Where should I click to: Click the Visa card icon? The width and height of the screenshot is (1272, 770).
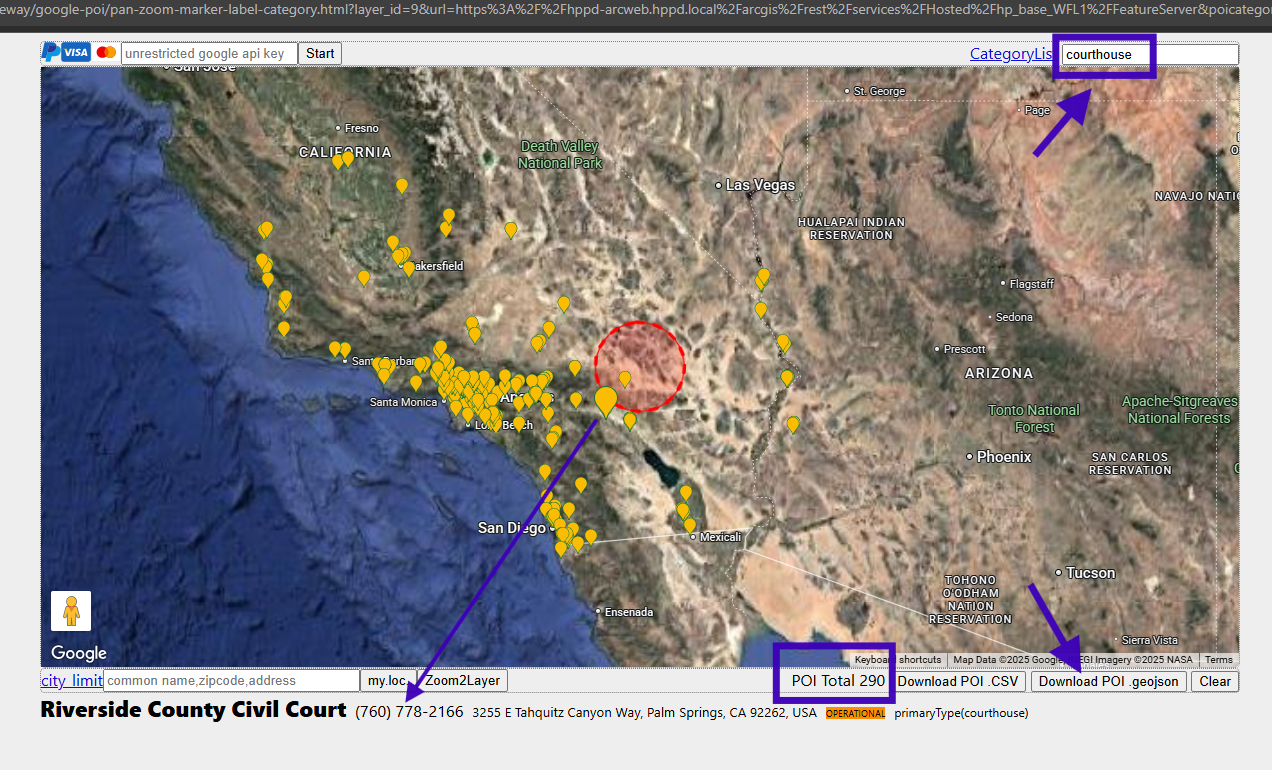(76, 52)
